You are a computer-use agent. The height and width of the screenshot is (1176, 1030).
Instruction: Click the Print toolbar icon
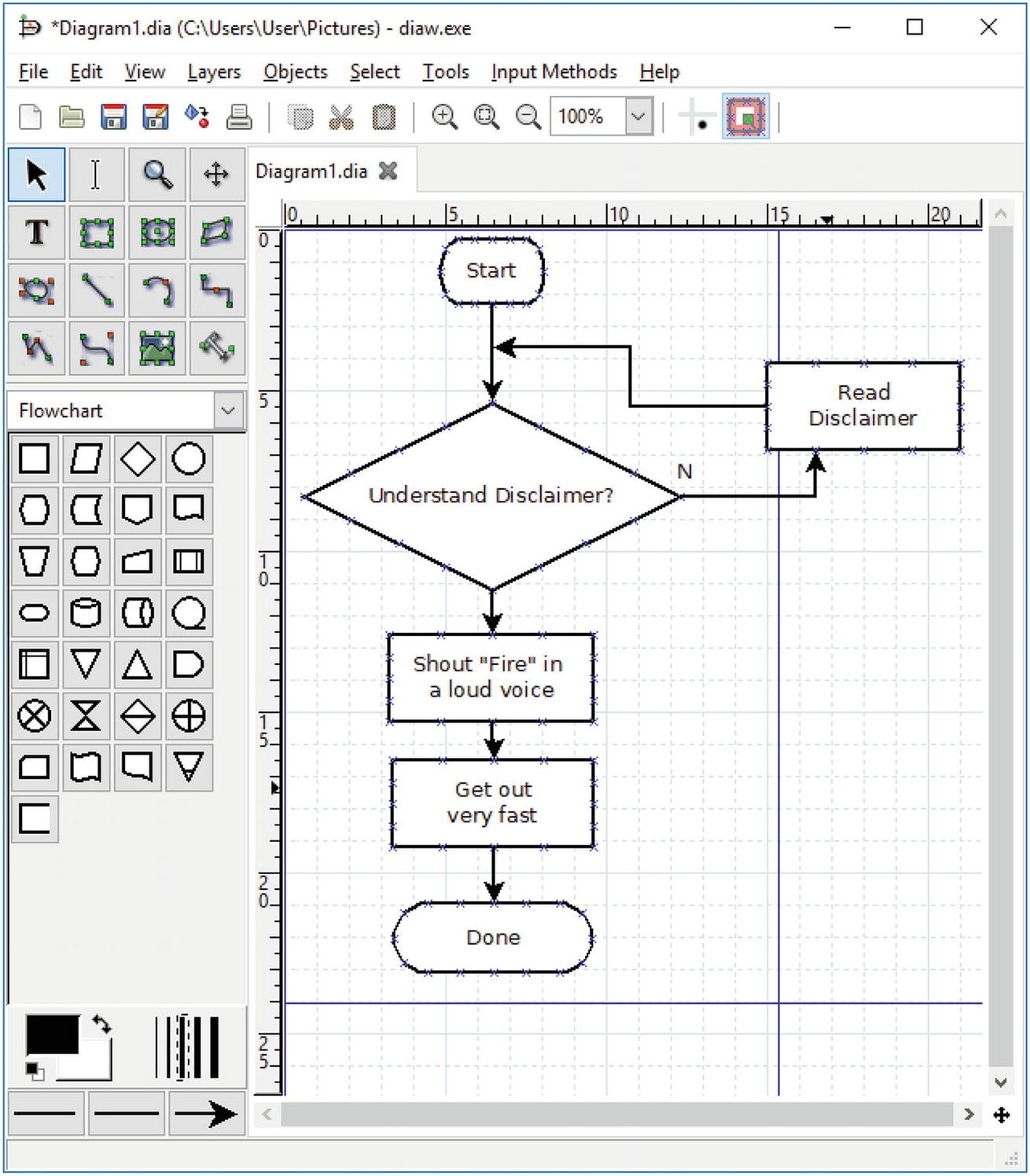tap(239, 117)
